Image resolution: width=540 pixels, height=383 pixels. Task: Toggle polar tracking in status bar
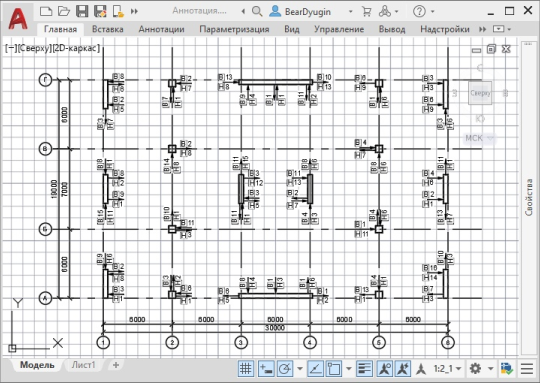click(x=285, y=369)
